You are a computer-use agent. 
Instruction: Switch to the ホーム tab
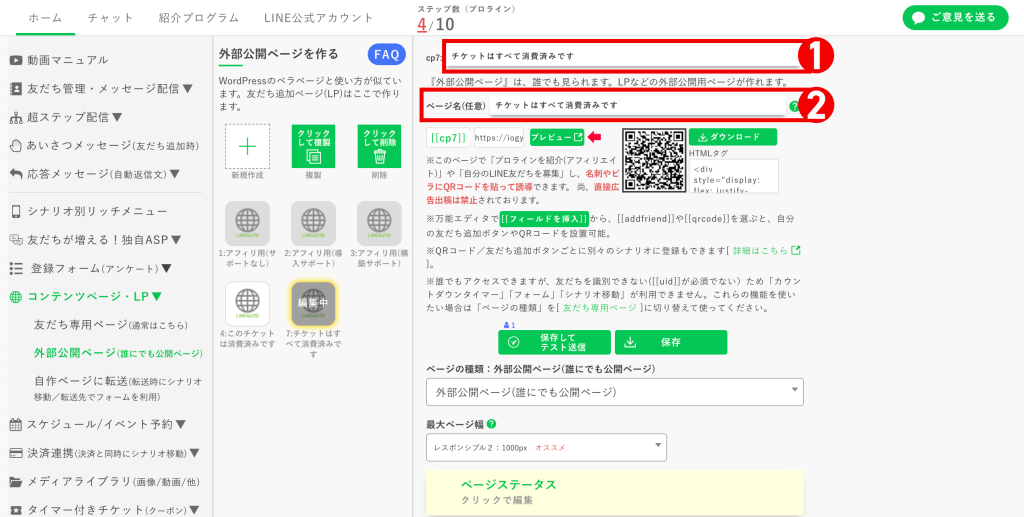pyautogui.click(x=46, y=18)
